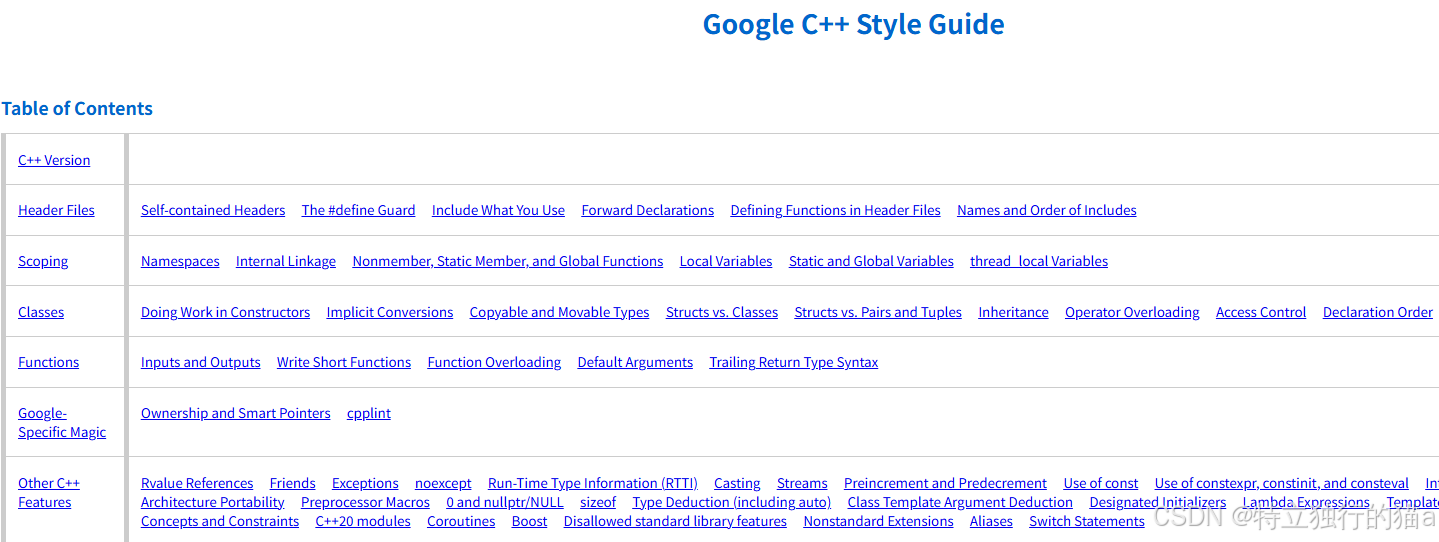Screen dimensions: 1439x542
Task: Open the Aliases link
Action: 991,521
